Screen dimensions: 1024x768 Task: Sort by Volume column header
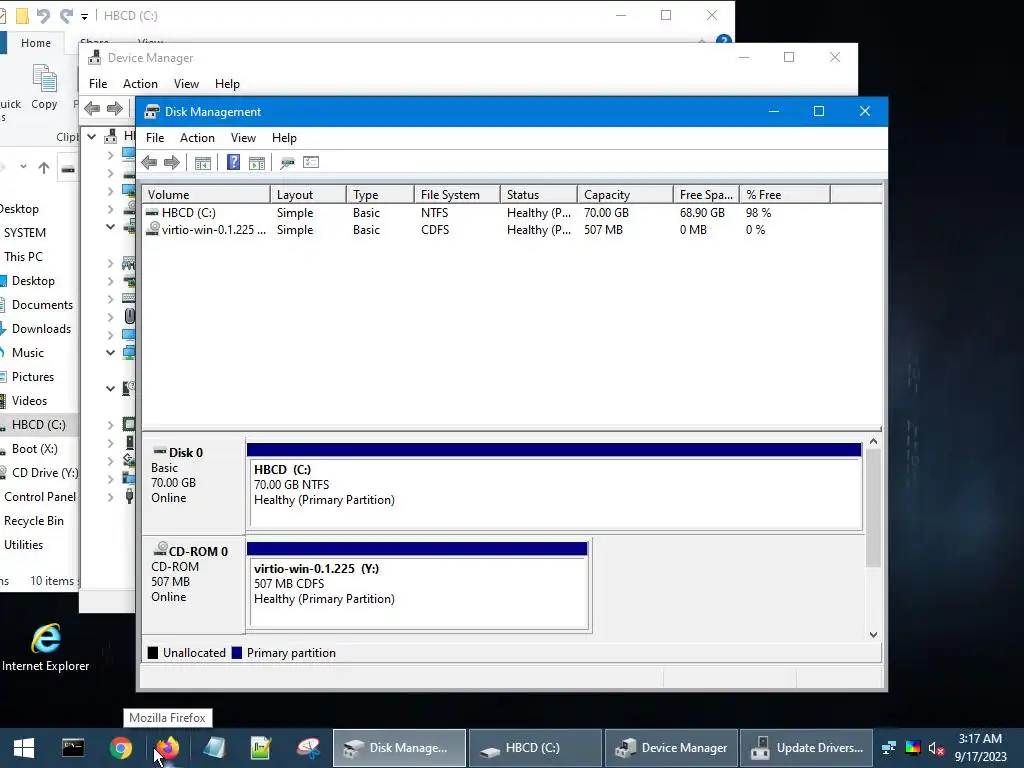coord(206,195)
